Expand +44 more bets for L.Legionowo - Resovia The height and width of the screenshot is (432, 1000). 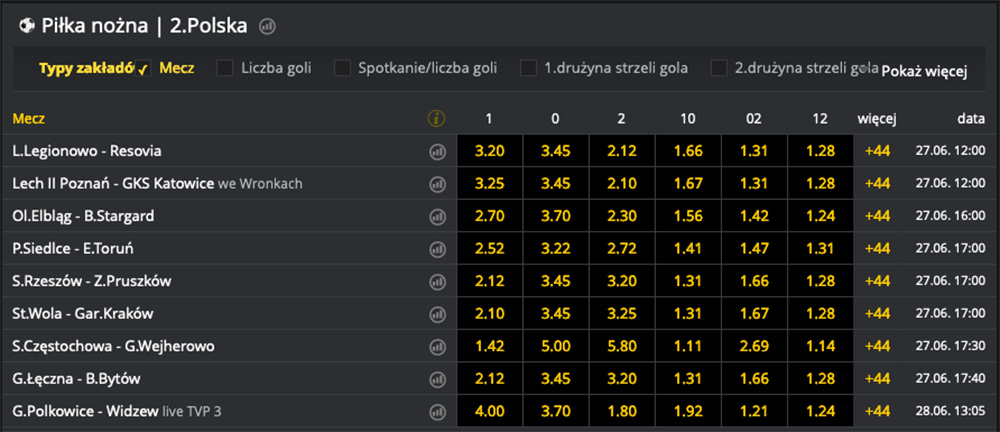[x=877, y=151]
